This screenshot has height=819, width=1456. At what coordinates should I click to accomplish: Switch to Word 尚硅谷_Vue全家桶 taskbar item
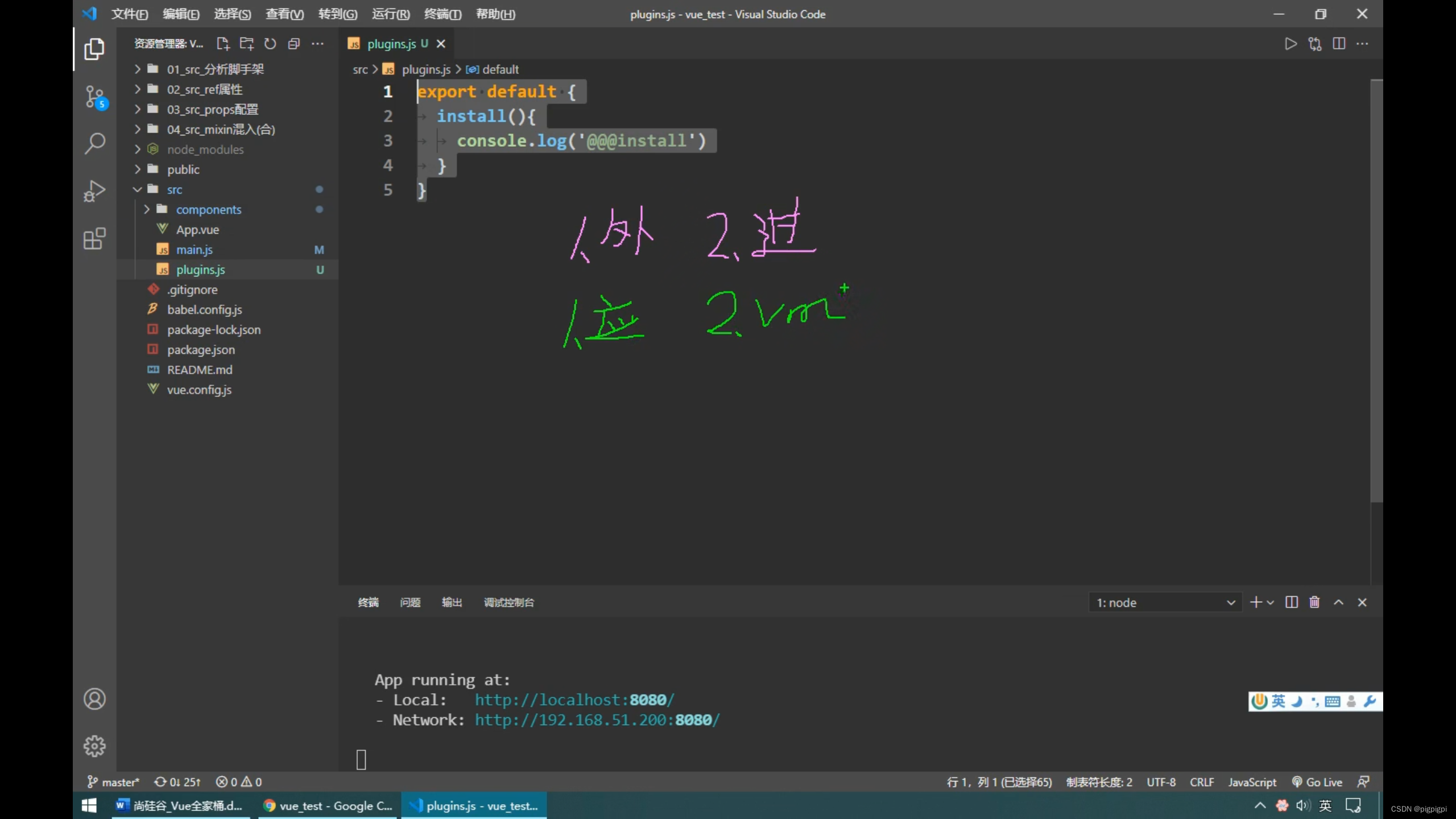pyautogui.click(x=180, y=805)
